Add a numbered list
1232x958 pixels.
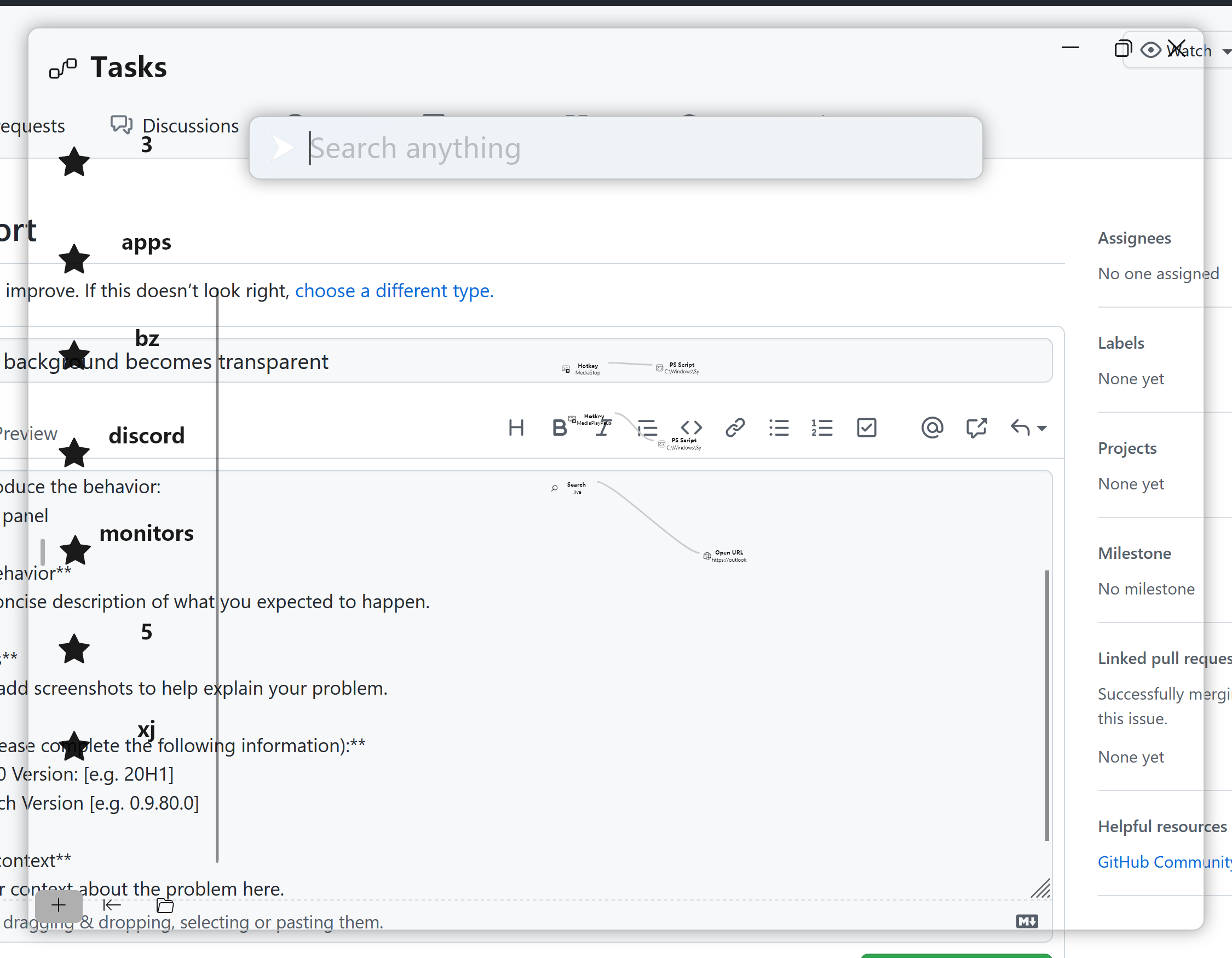[822, 428]
